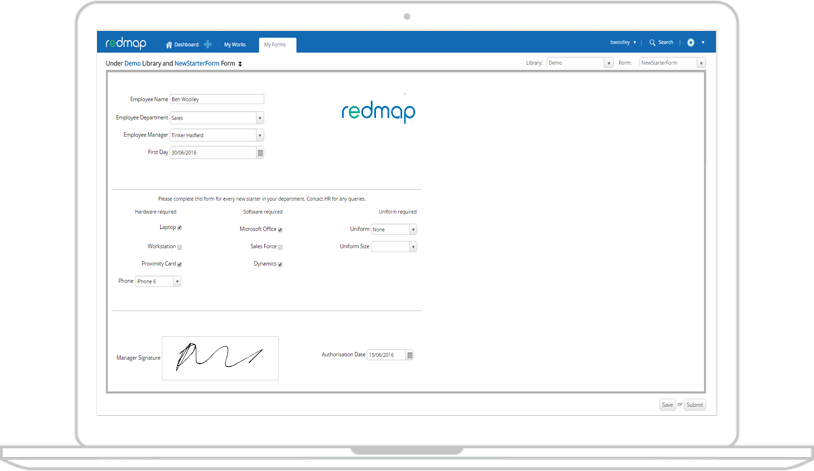This screenshot has width=814, height=471.
Task: Enable the Sales Force checkbox
Action: point(280,247)
